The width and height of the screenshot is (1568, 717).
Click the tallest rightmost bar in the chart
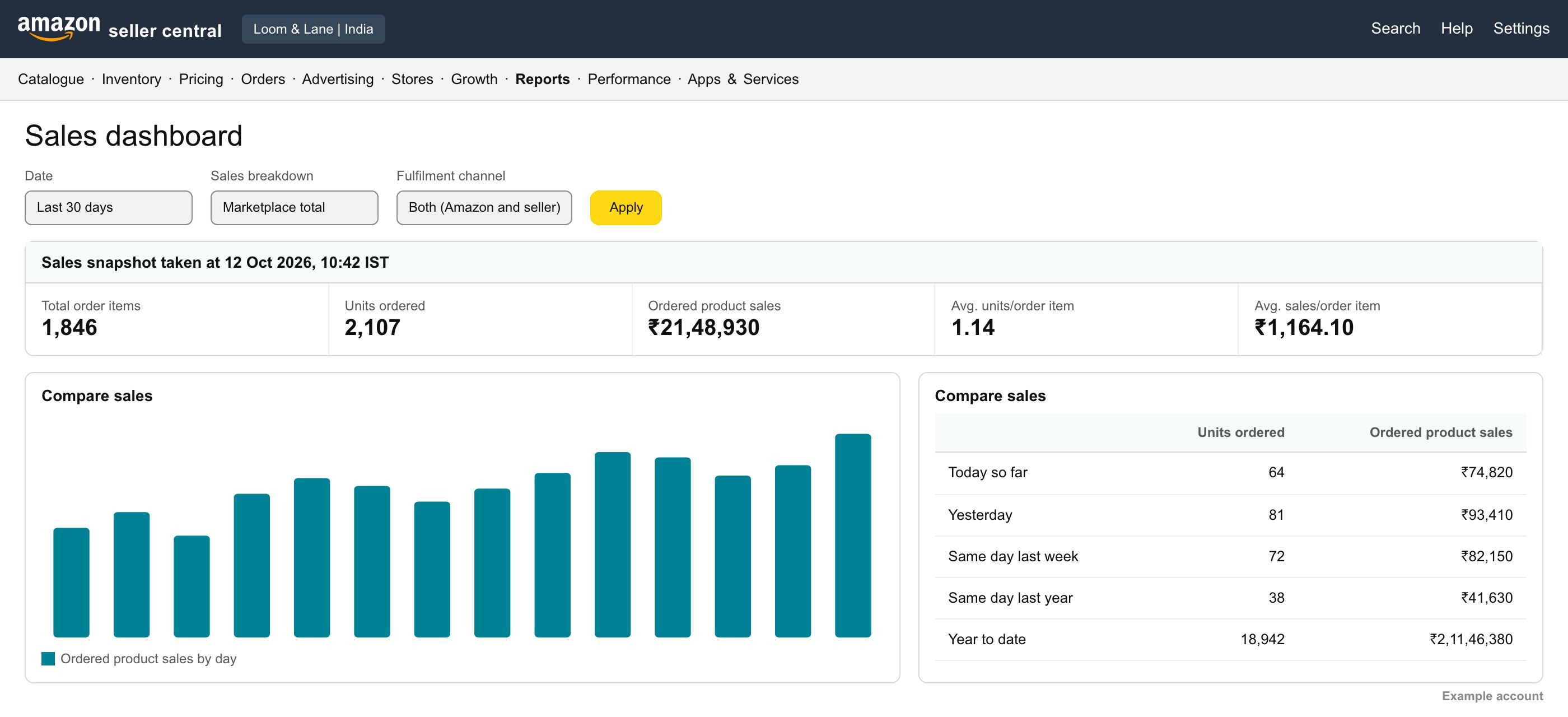(853, 536)
